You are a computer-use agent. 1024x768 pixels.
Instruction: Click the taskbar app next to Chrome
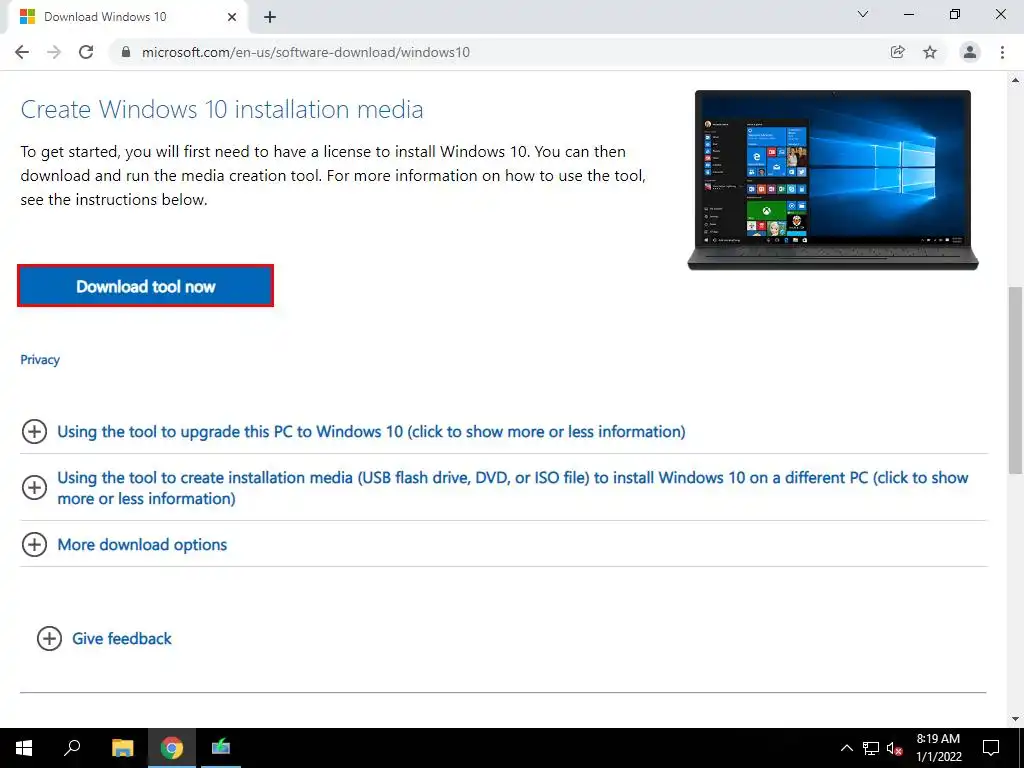221,748
